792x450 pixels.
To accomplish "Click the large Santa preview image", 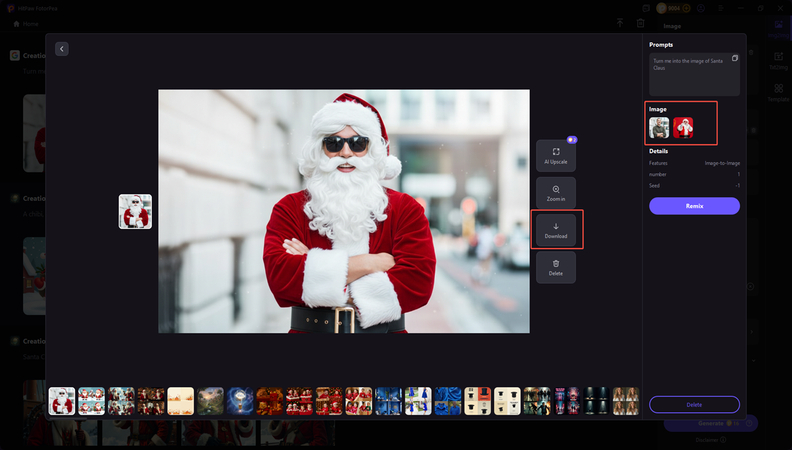I will (344, 211).
